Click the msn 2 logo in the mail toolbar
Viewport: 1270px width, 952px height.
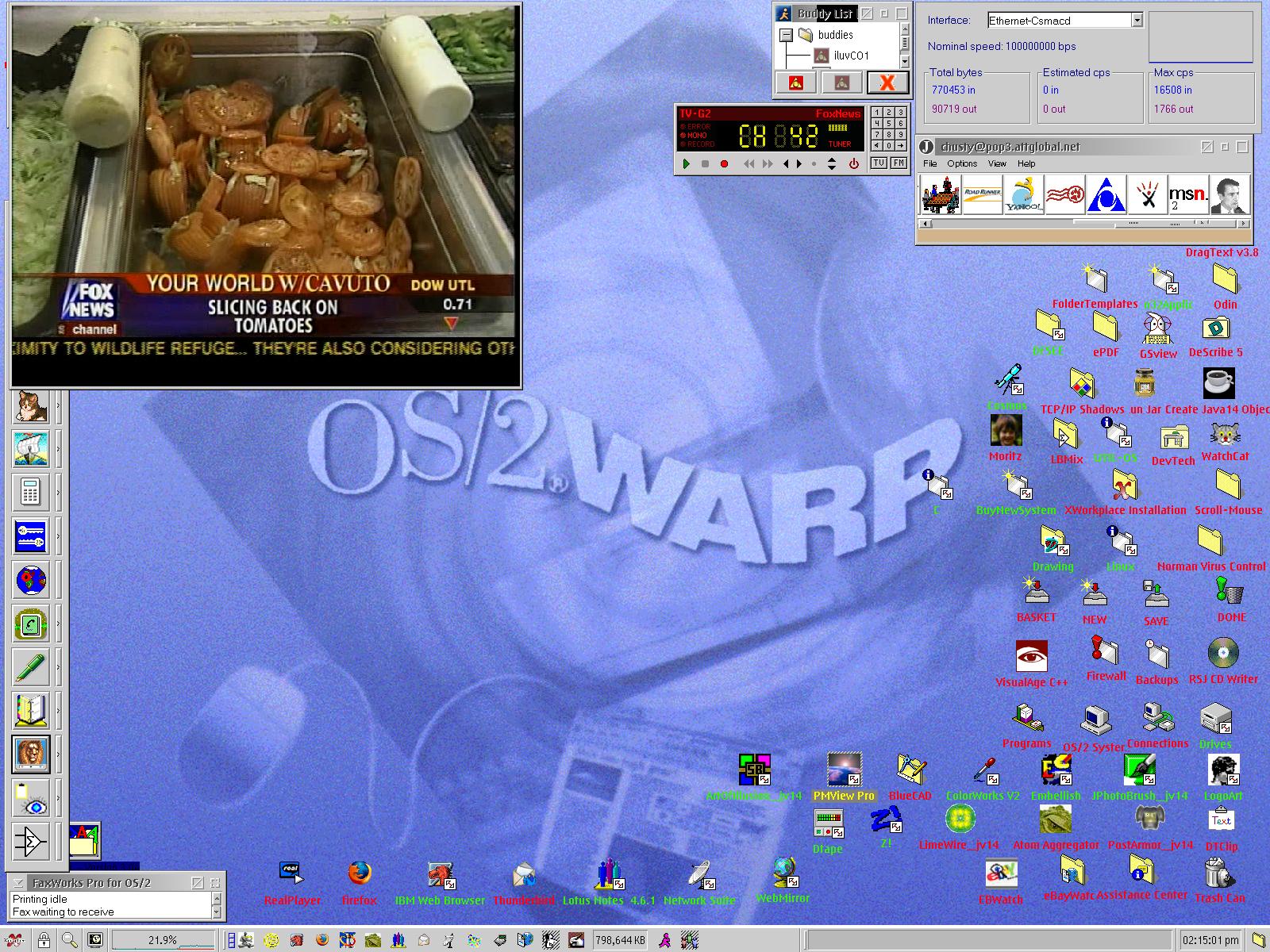[1188, 195]
